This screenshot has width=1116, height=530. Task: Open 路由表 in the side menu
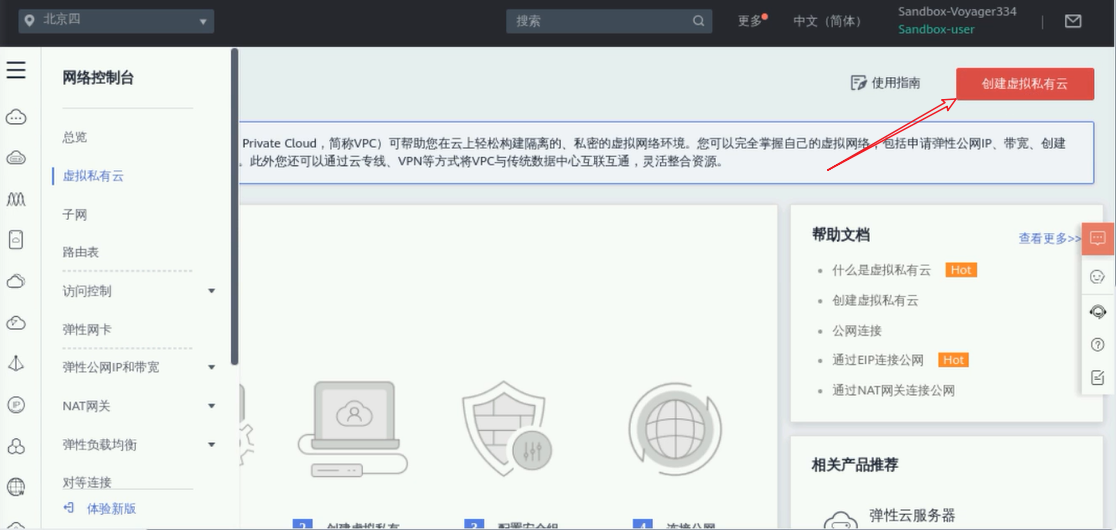click(81, 252)
